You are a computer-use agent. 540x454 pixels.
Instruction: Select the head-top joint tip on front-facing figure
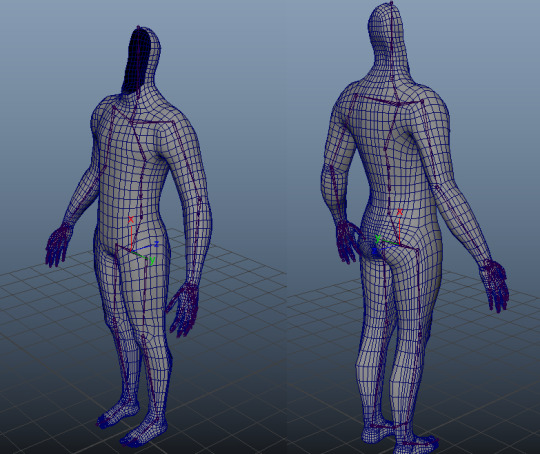point(139,27)
